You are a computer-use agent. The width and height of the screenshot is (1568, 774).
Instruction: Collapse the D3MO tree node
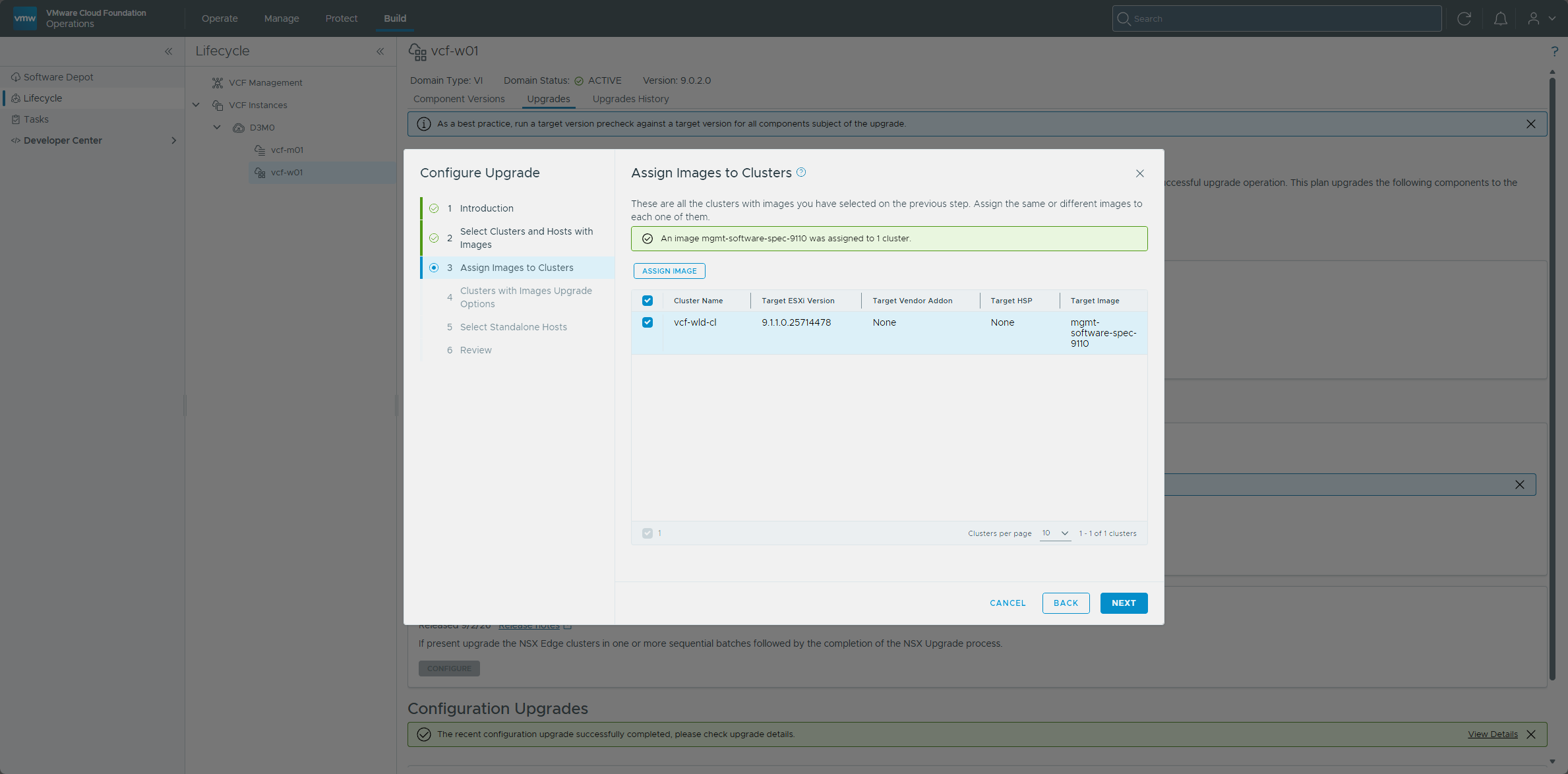(x=217, y=127)
